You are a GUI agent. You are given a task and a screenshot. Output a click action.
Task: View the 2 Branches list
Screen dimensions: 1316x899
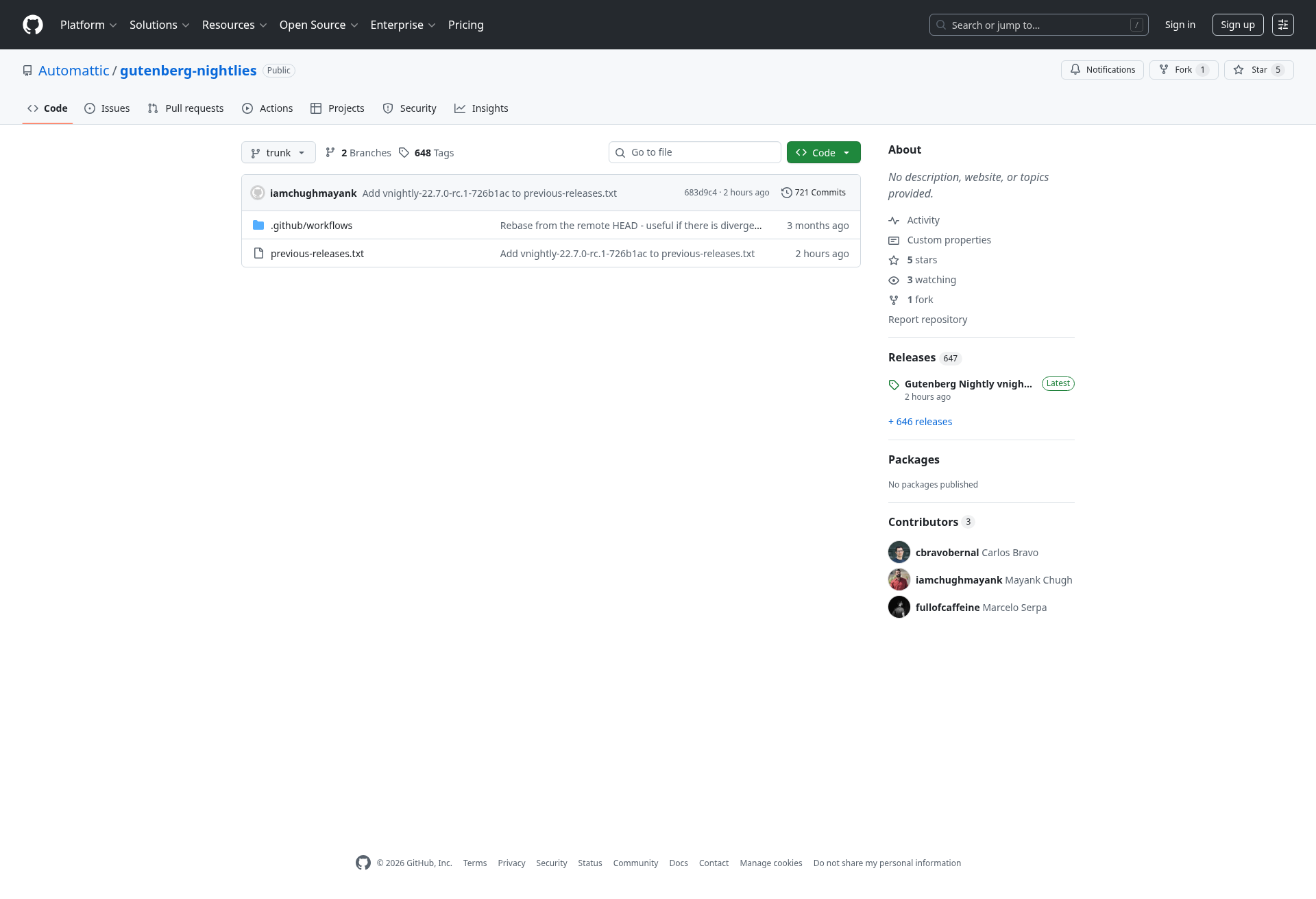point(358,153)
